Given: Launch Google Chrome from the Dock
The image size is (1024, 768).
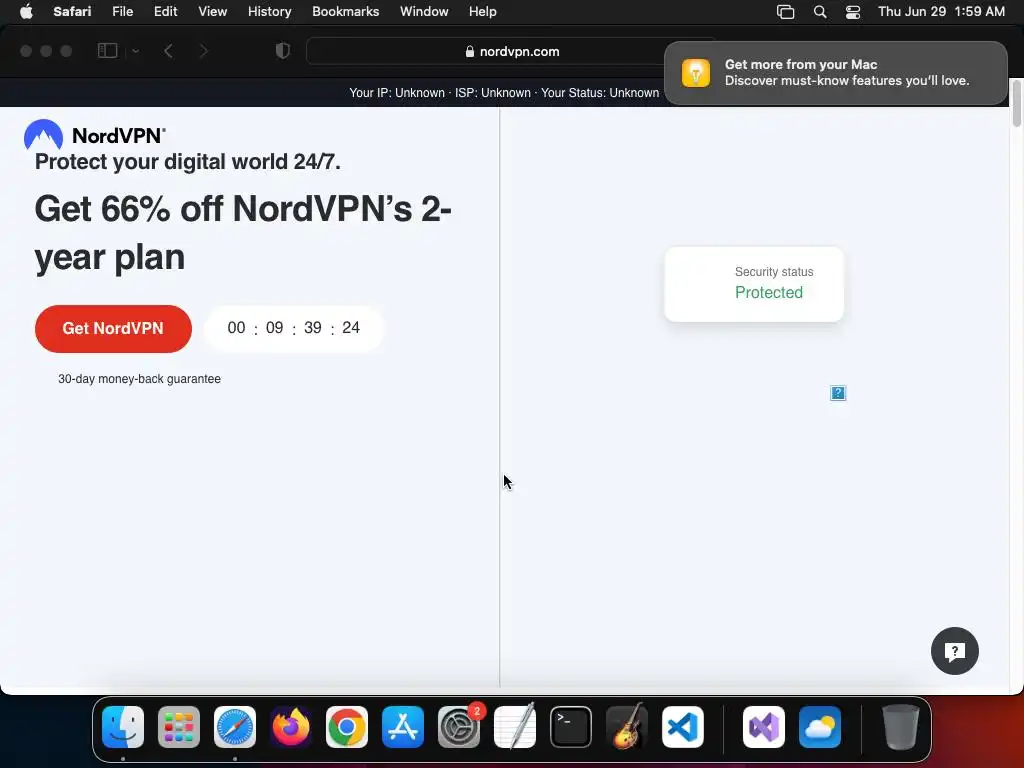Looking at the screenshot, I should point(347,727).
